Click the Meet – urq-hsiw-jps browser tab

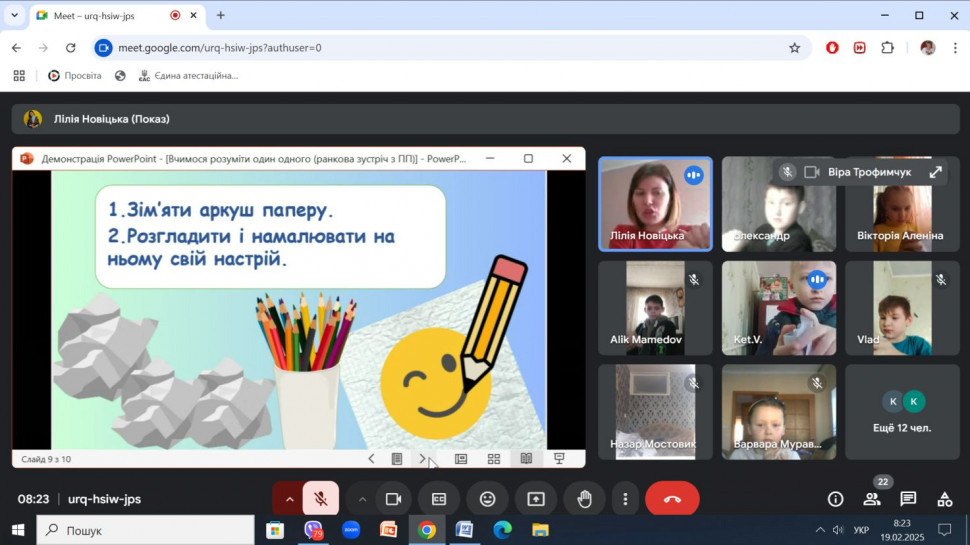click(100, 16)
